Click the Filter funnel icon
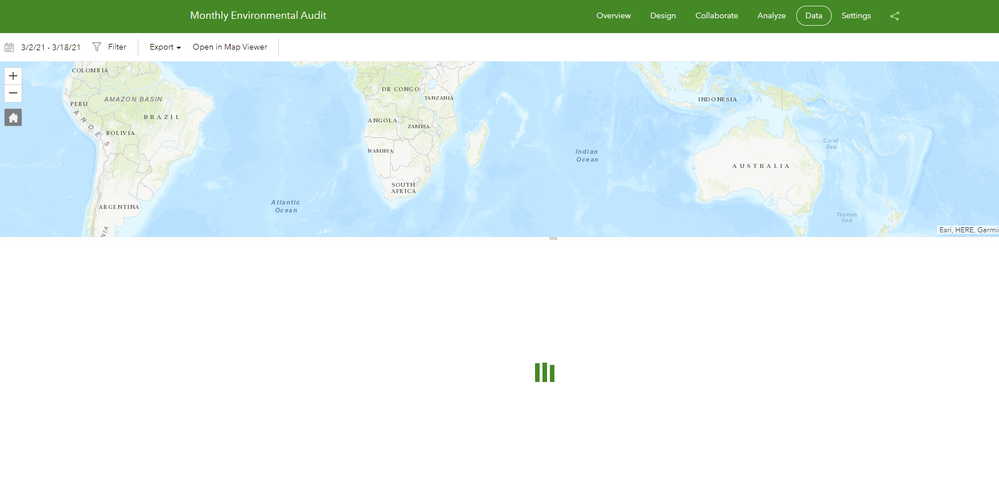 [97, 47]
